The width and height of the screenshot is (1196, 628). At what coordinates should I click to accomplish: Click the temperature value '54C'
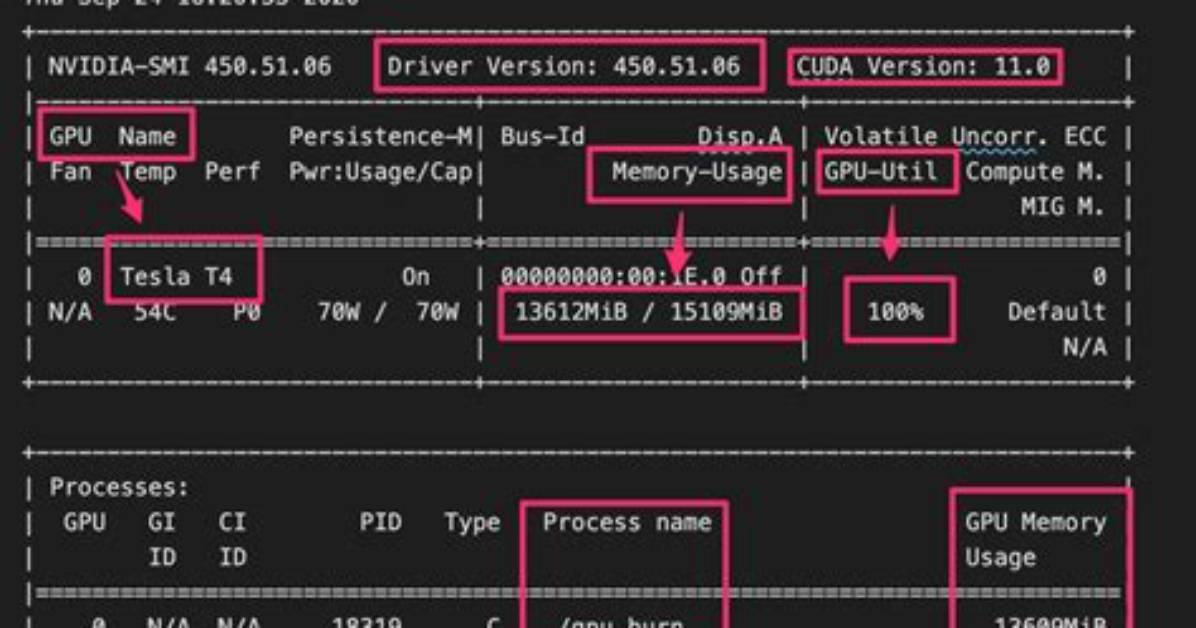[155, 311]
